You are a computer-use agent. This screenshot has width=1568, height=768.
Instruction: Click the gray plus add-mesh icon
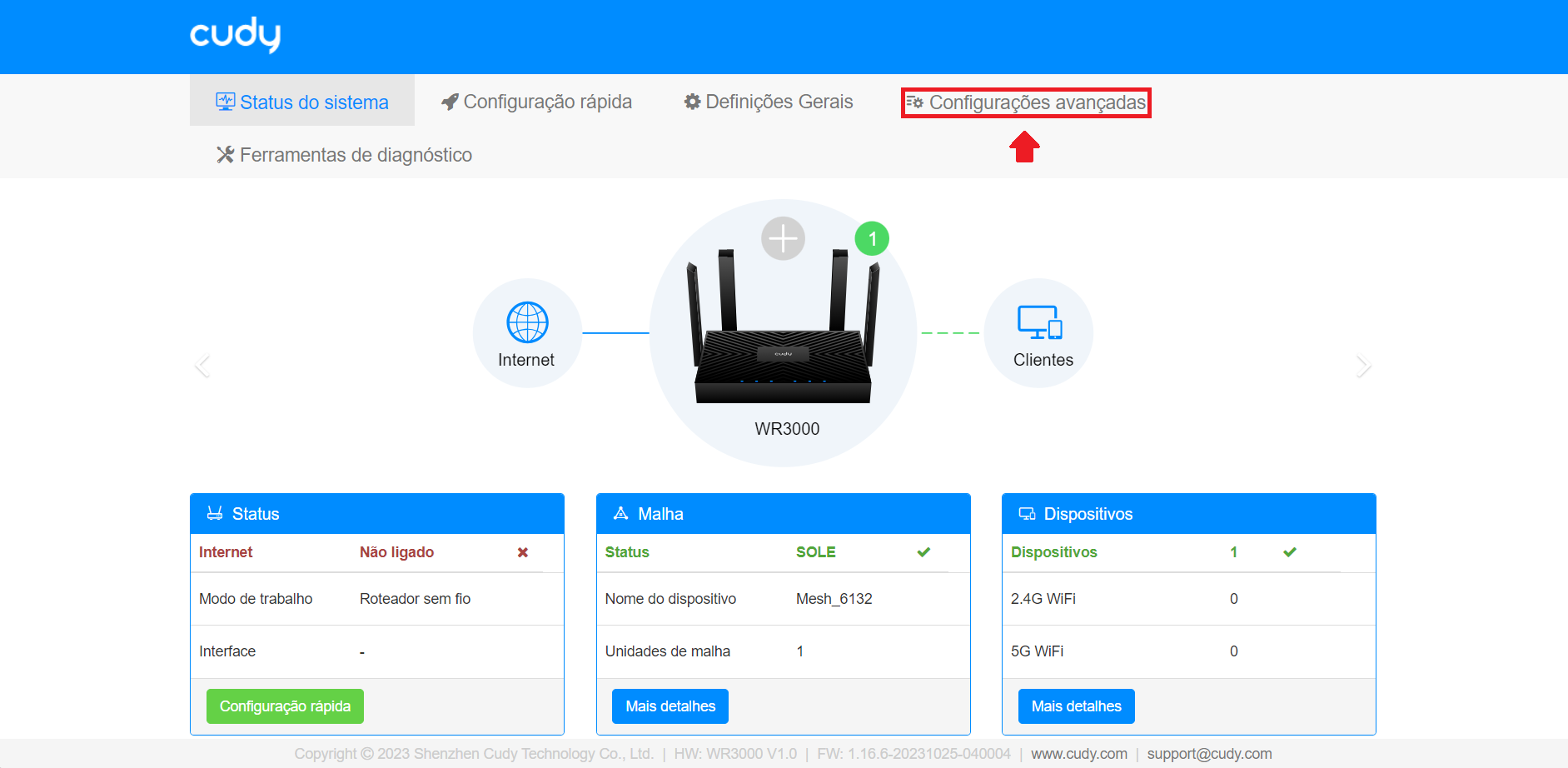click(783, 239)
